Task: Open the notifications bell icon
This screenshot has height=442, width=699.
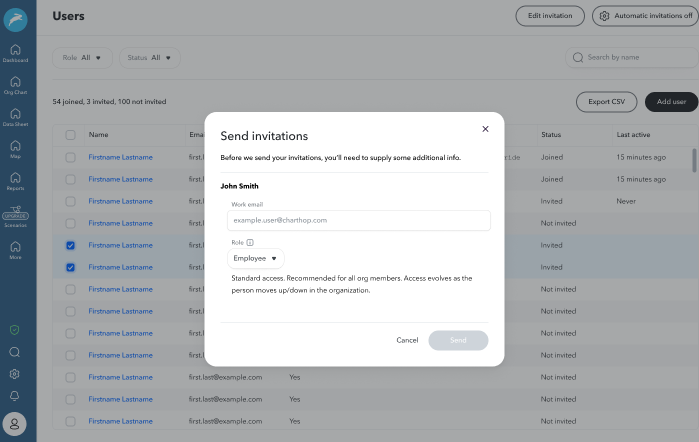Action: click(15, 396)
